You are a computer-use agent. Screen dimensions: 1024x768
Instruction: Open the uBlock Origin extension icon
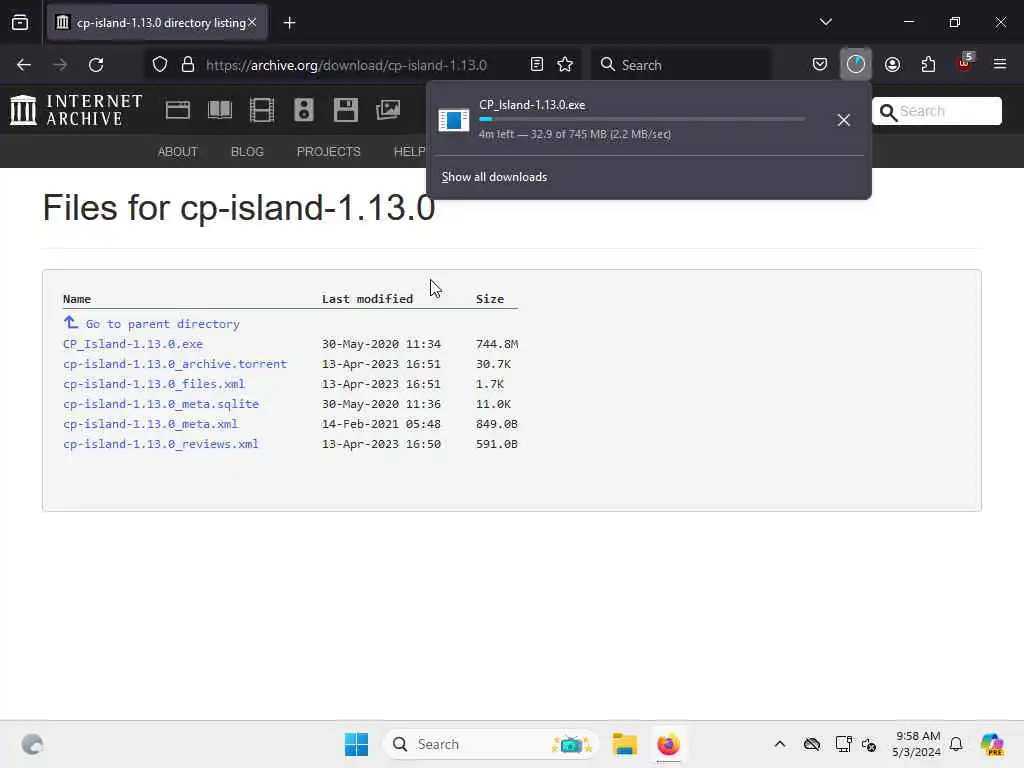click(x=965, y=63)
